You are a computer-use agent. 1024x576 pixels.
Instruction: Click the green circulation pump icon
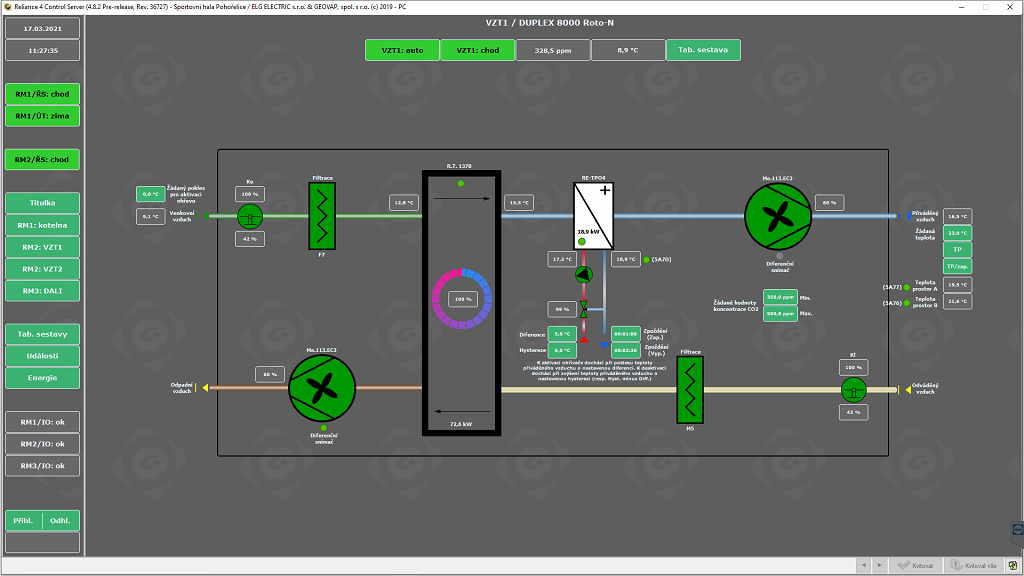[584, 274]
